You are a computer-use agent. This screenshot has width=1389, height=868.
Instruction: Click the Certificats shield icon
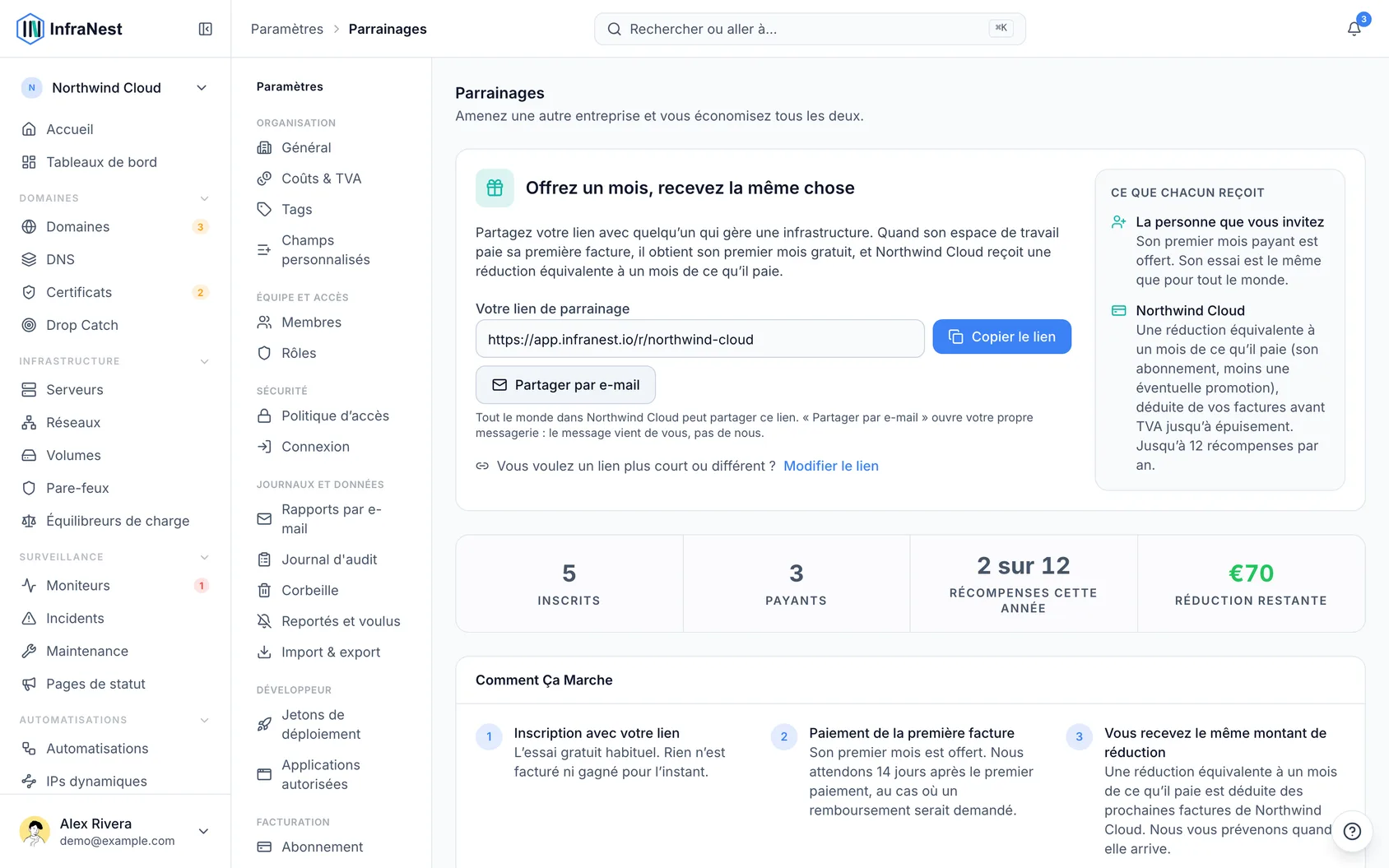click(29, 292)
